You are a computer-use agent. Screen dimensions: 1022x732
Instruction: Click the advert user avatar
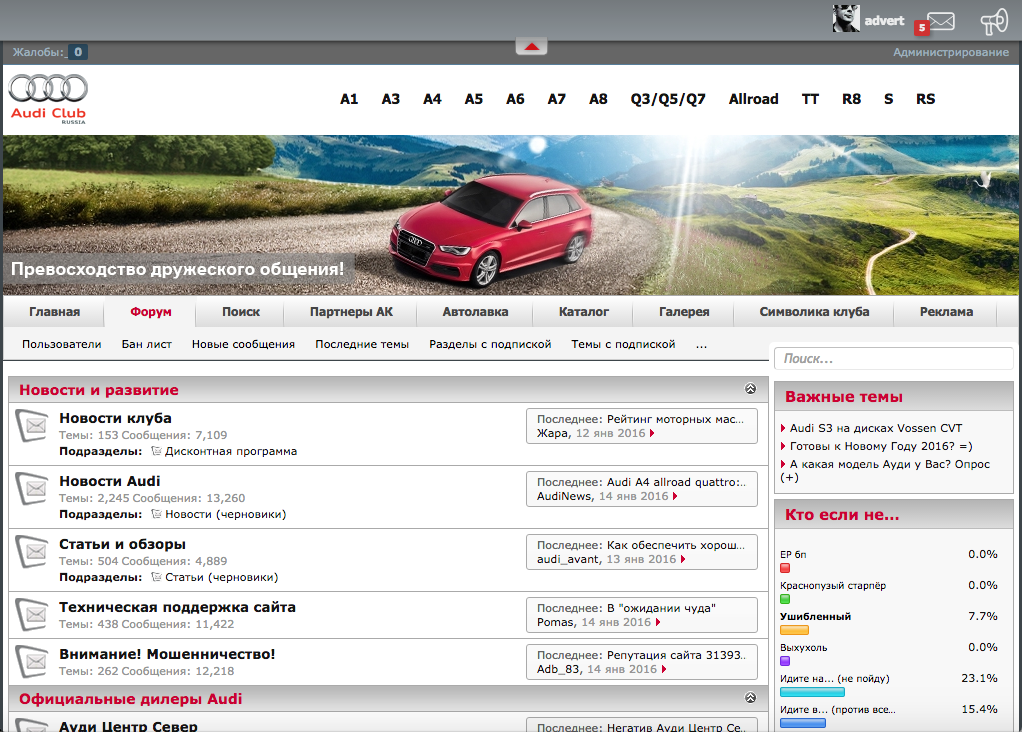(x=846, y=19)
